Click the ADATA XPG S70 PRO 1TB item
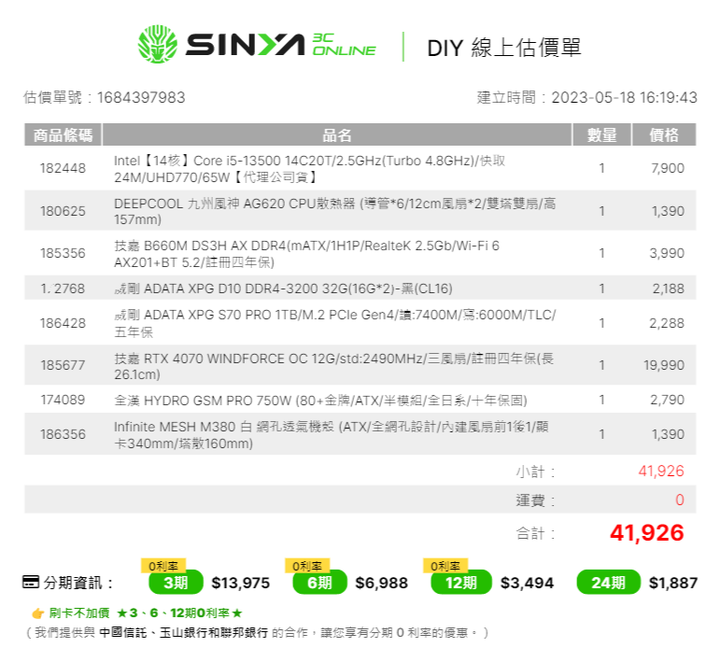This screenshot has height=662, width=720. [x=335, y=323]
